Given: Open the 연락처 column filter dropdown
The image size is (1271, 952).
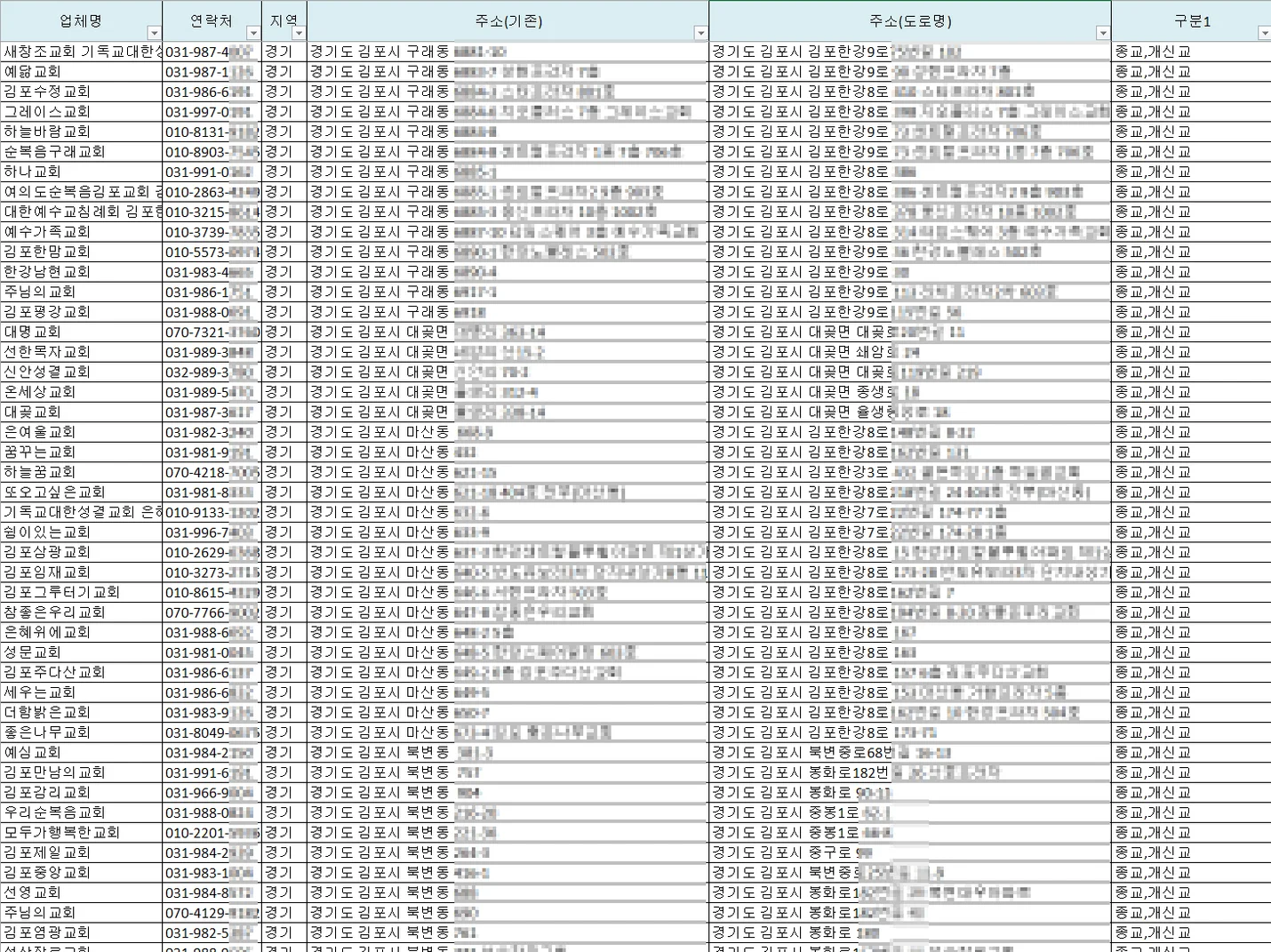Looking at the screenshot, I should pyautogui.click(x=252, y=34).
